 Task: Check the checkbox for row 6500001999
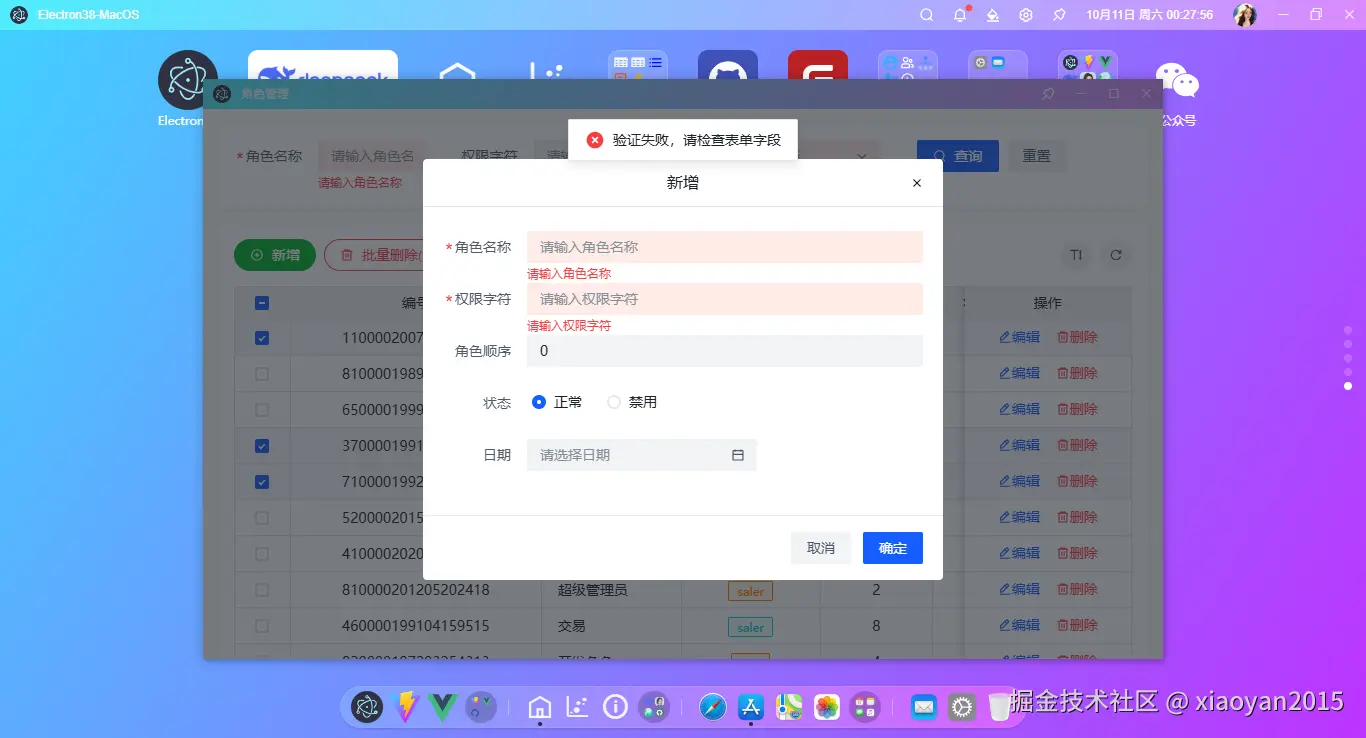[x=261, y=409]
